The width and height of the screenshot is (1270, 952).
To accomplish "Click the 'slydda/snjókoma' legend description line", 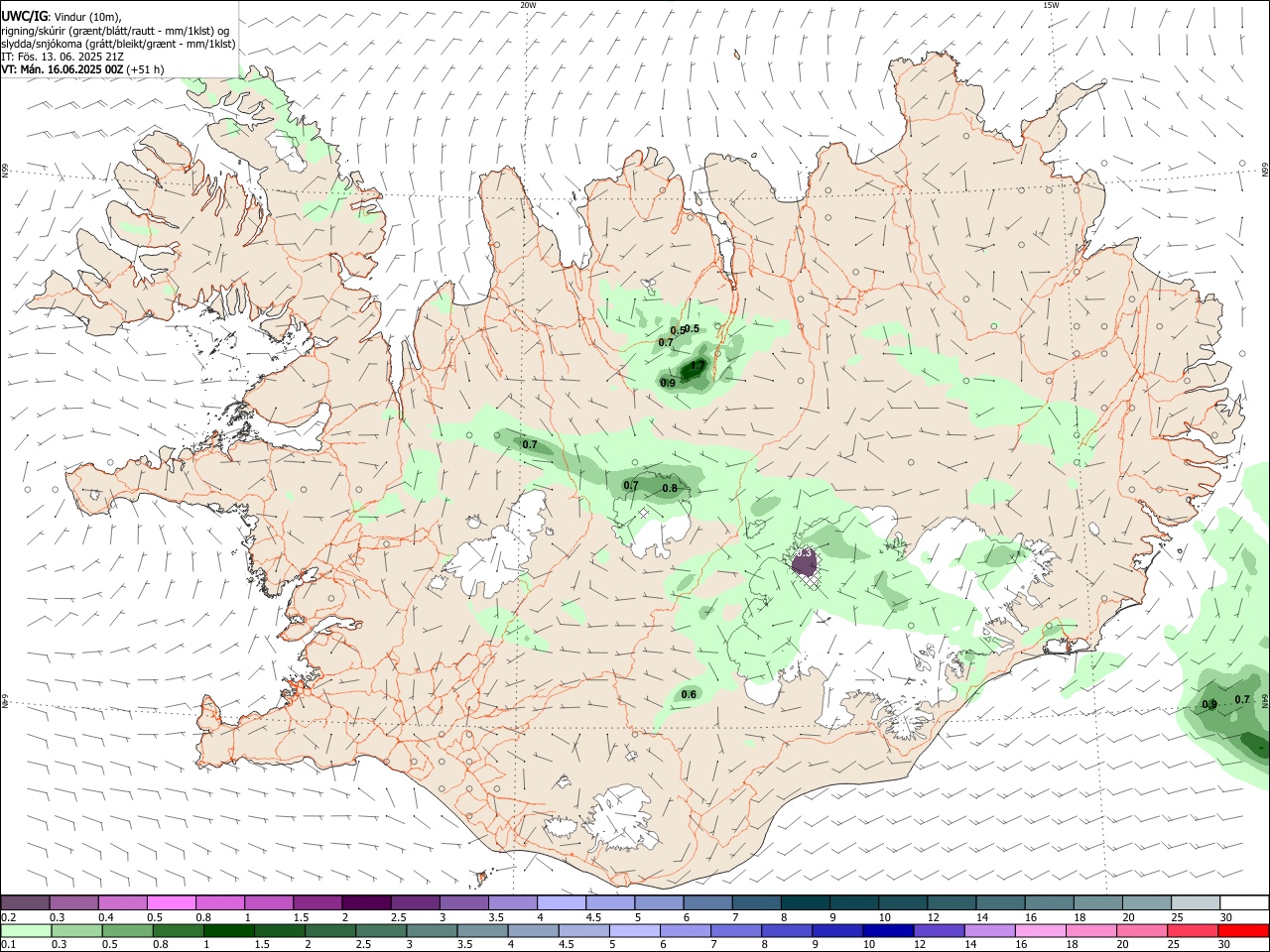I will [x=118, y=44].
